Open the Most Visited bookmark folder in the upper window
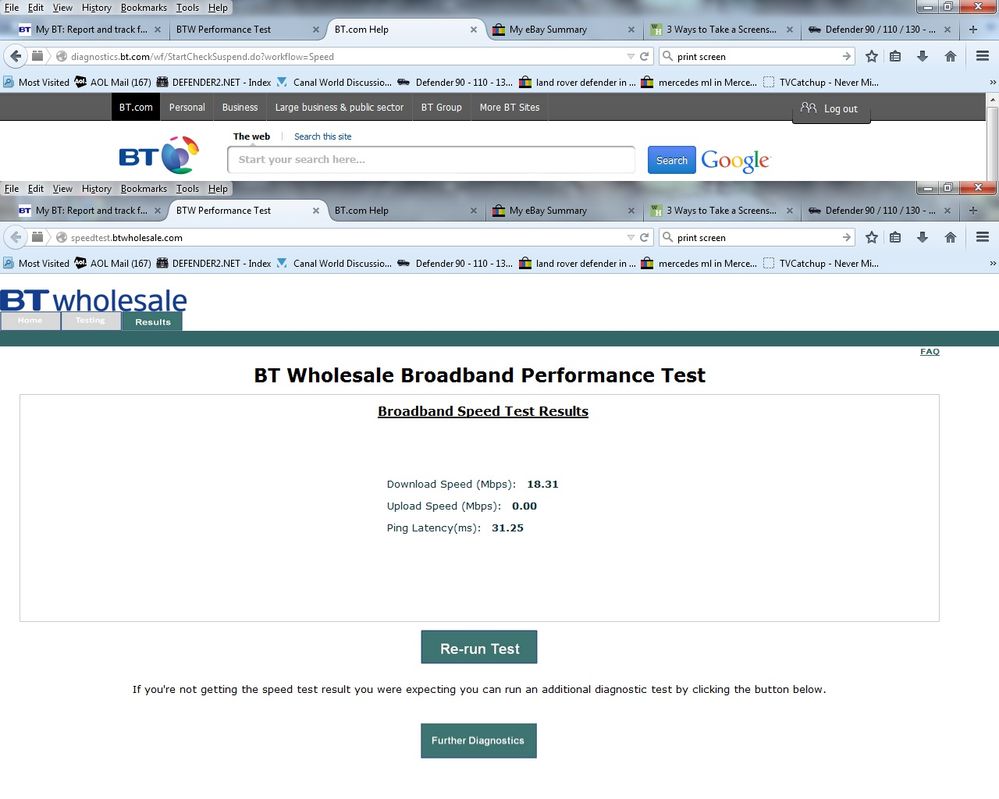The image size is (999, 799). 36,82
